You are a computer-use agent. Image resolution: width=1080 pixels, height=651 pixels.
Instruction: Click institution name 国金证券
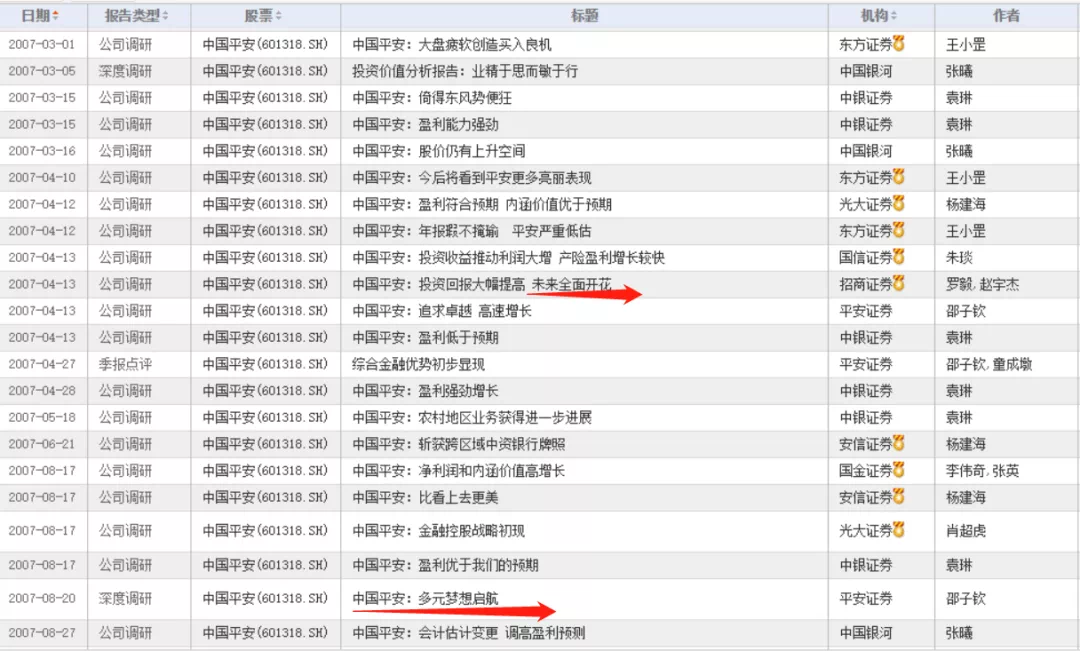[x=866, y=471]
